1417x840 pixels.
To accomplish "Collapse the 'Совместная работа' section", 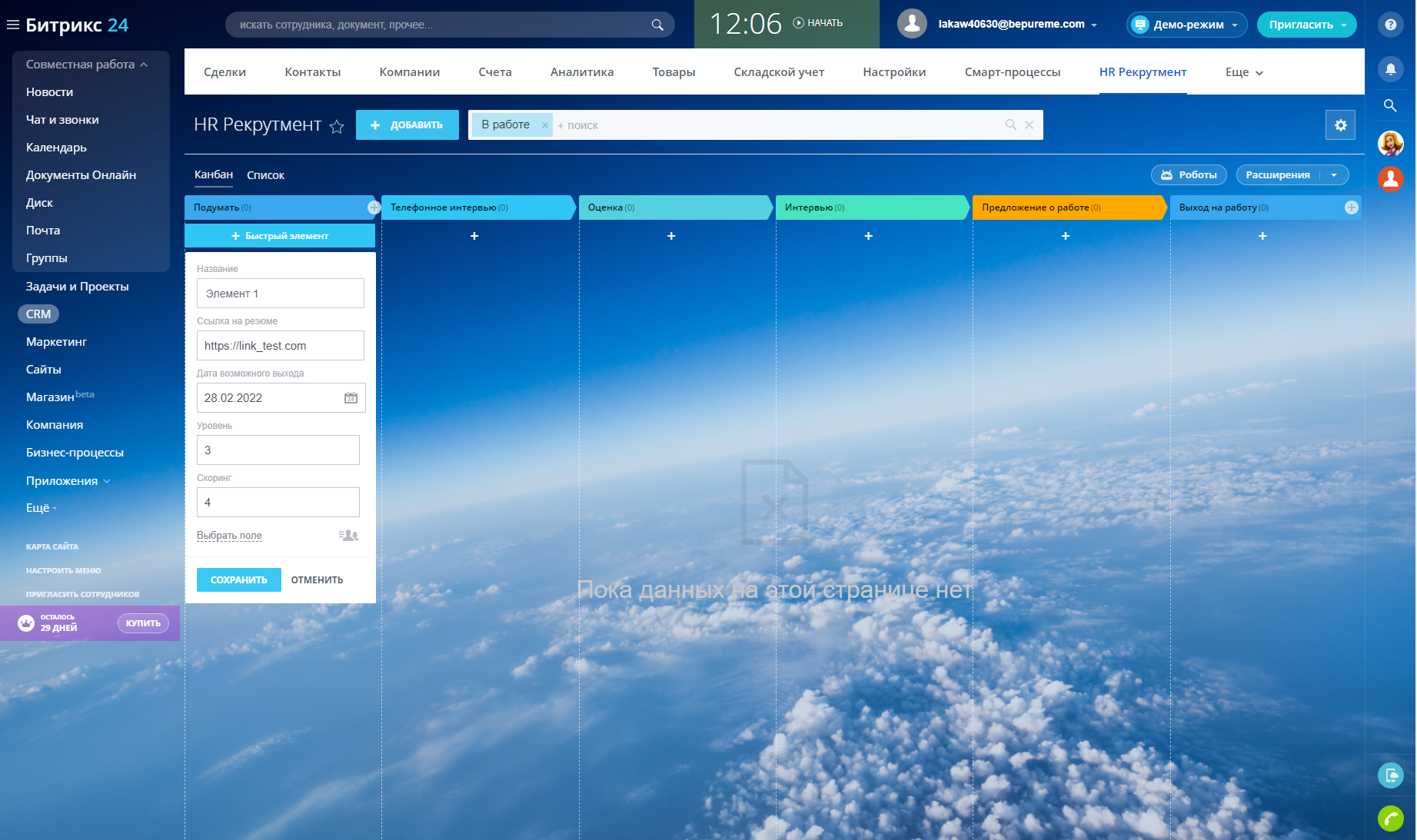I will click(x=144, y=65).
